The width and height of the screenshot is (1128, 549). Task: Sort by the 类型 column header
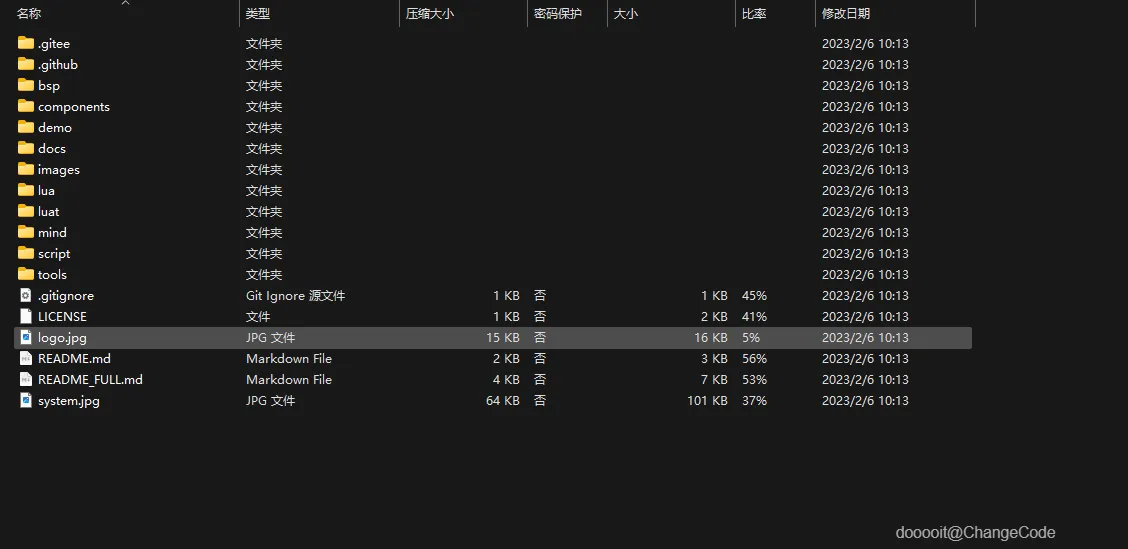pyautogui.click(x=258, y=14)
